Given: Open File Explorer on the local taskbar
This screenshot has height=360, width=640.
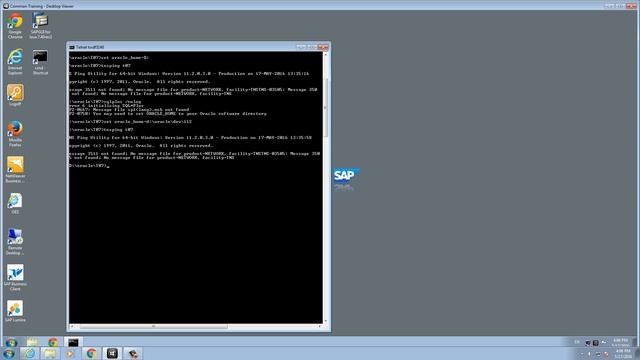Looking at the screenshot, I should [50, 353].
